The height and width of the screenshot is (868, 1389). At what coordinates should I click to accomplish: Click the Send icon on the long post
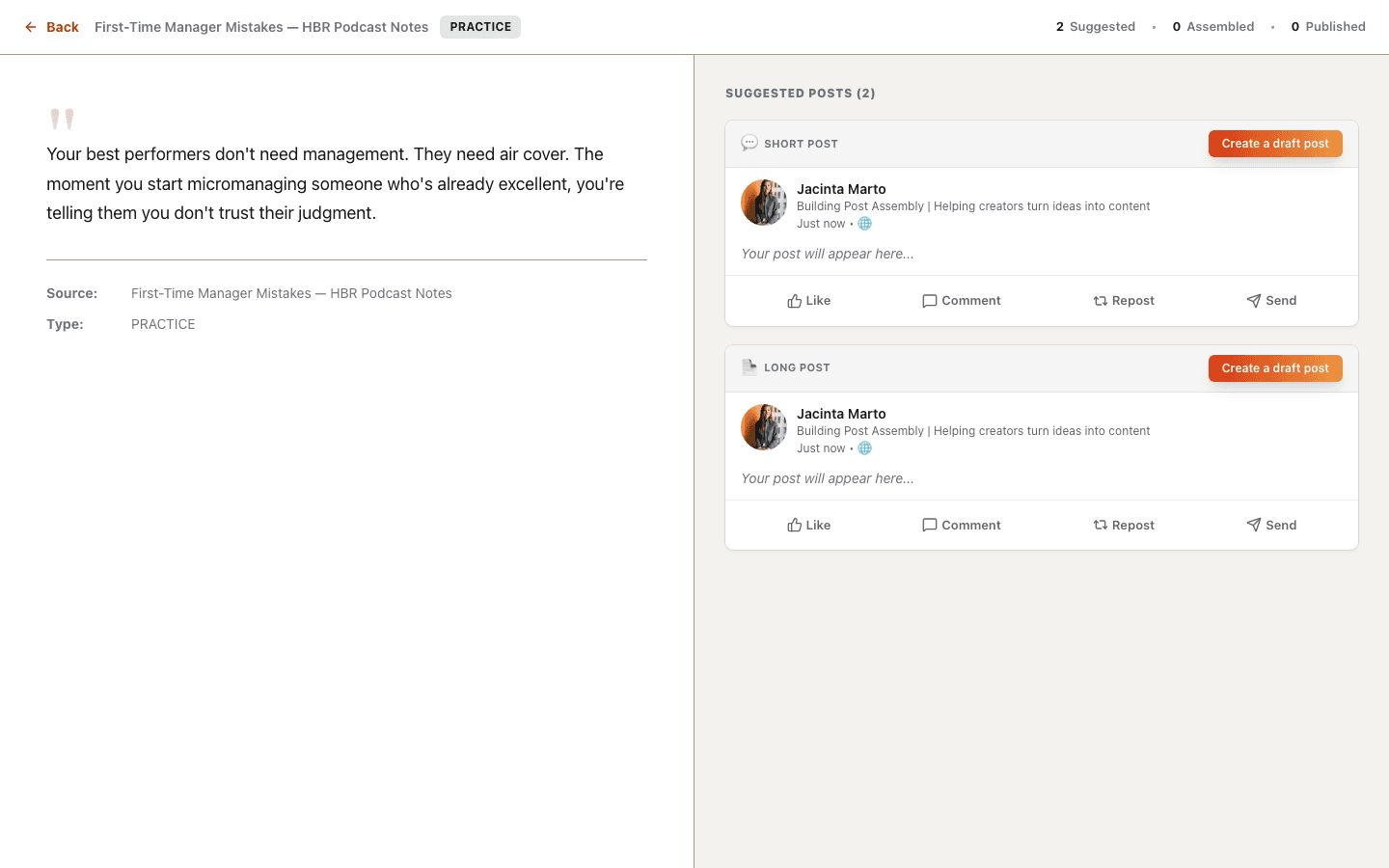point(1254,525)
